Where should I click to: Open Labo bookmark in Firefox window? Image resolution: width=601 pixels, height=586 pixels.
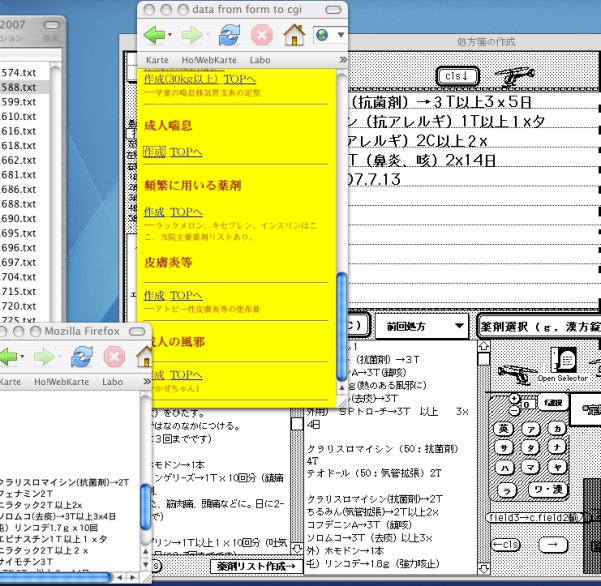pyautogui.click(x=112, y=382)
